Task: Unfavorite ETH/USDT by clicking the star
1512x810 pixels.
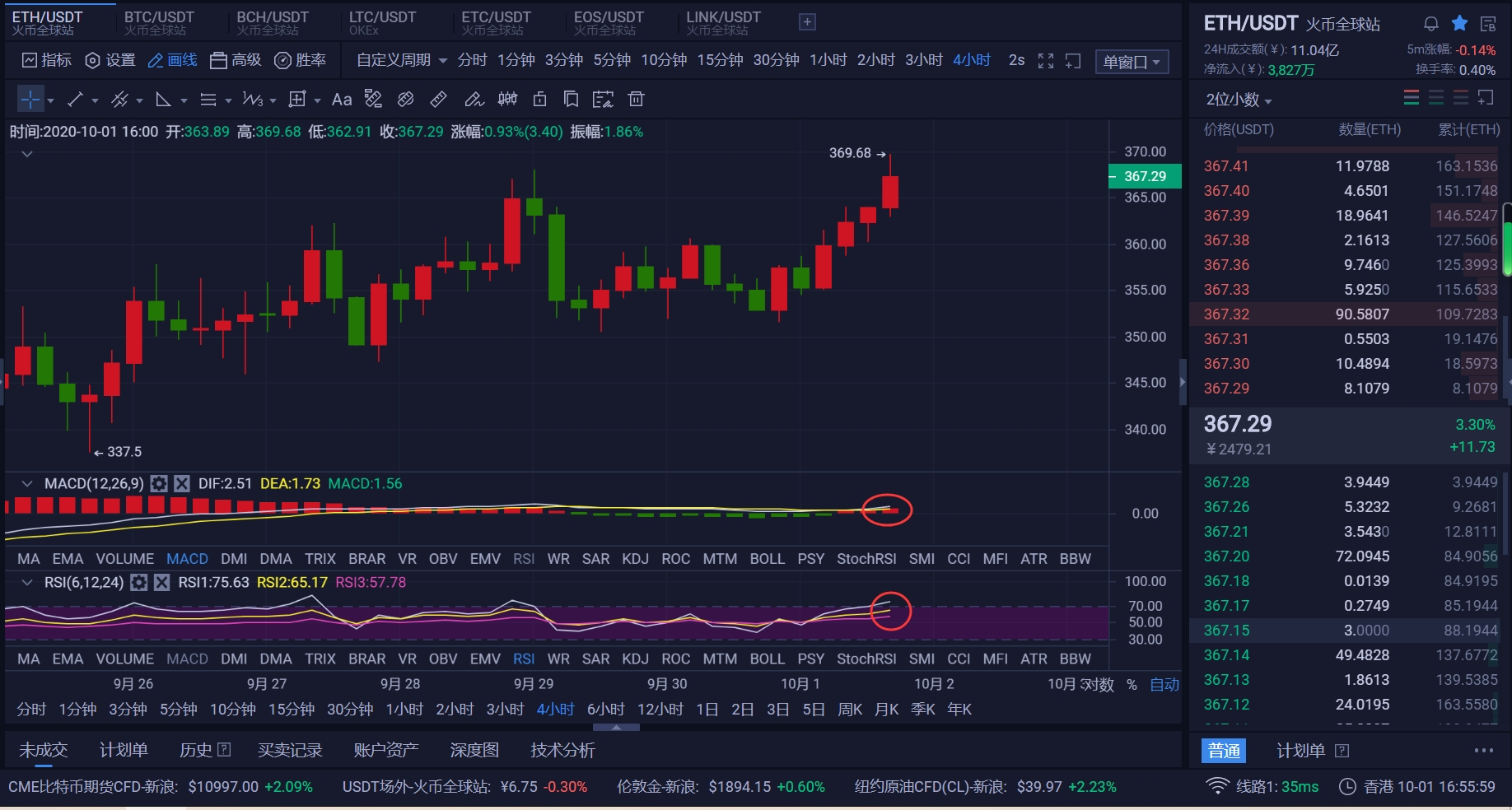Action: tap(1459, 23)
